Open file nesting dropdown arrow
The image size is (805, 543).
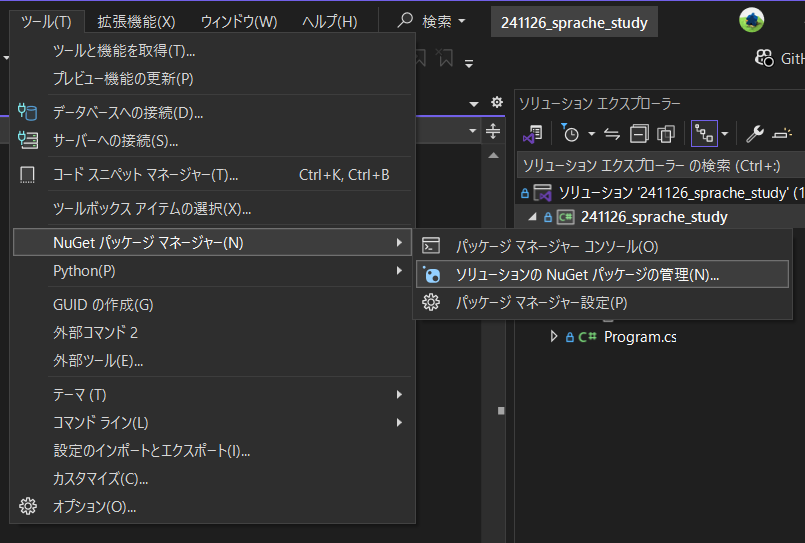pyautogui.click(x=724, y=134)
